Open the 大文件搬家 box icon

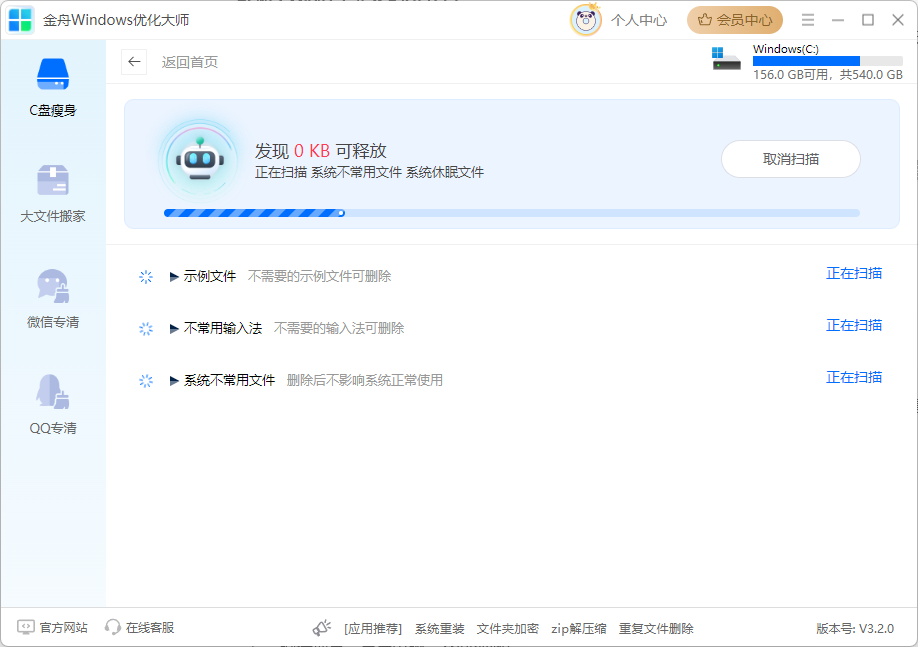tap(53, 180)
